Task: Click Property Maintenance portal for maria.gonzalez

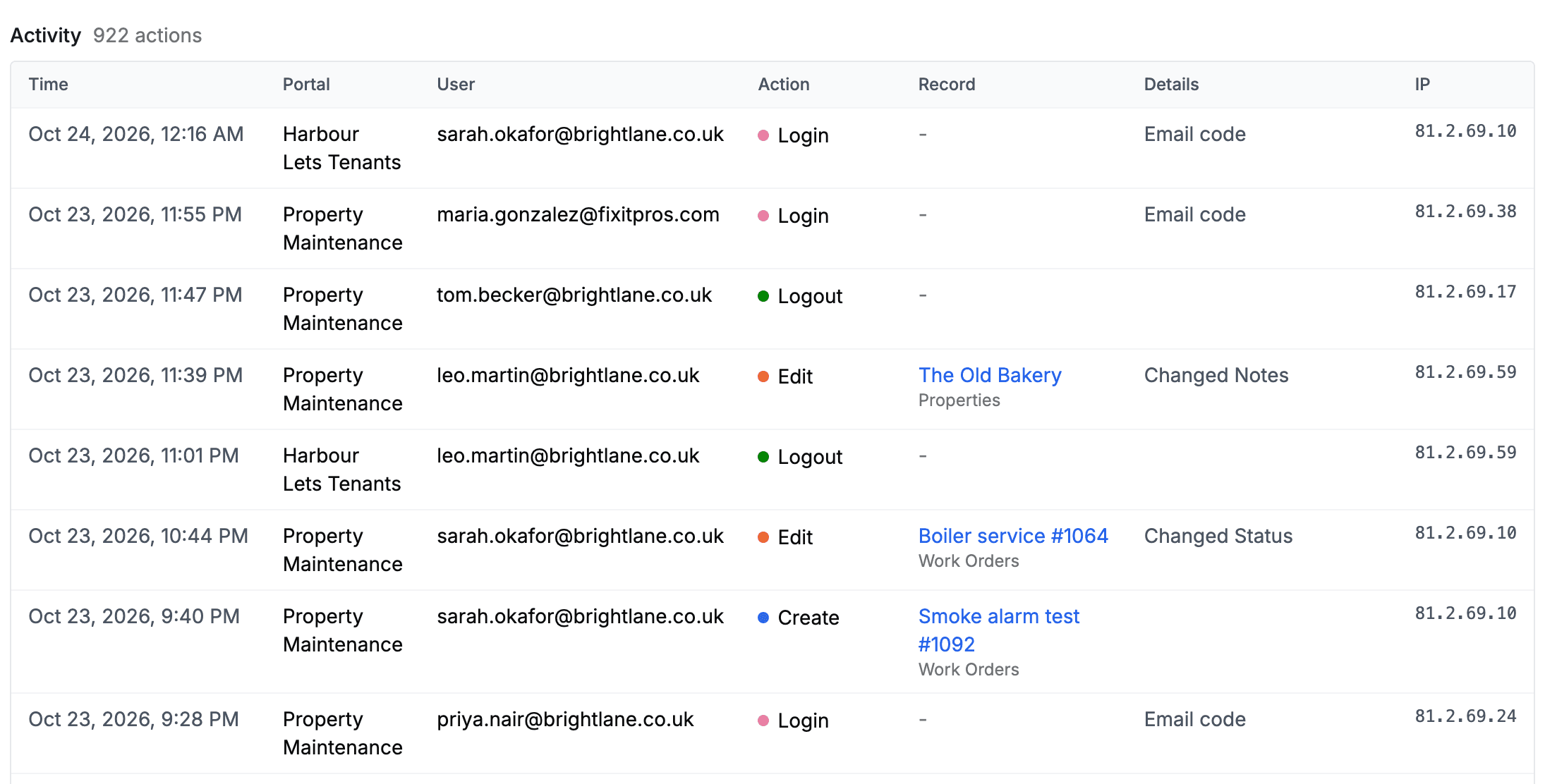Action: [343, 228]
